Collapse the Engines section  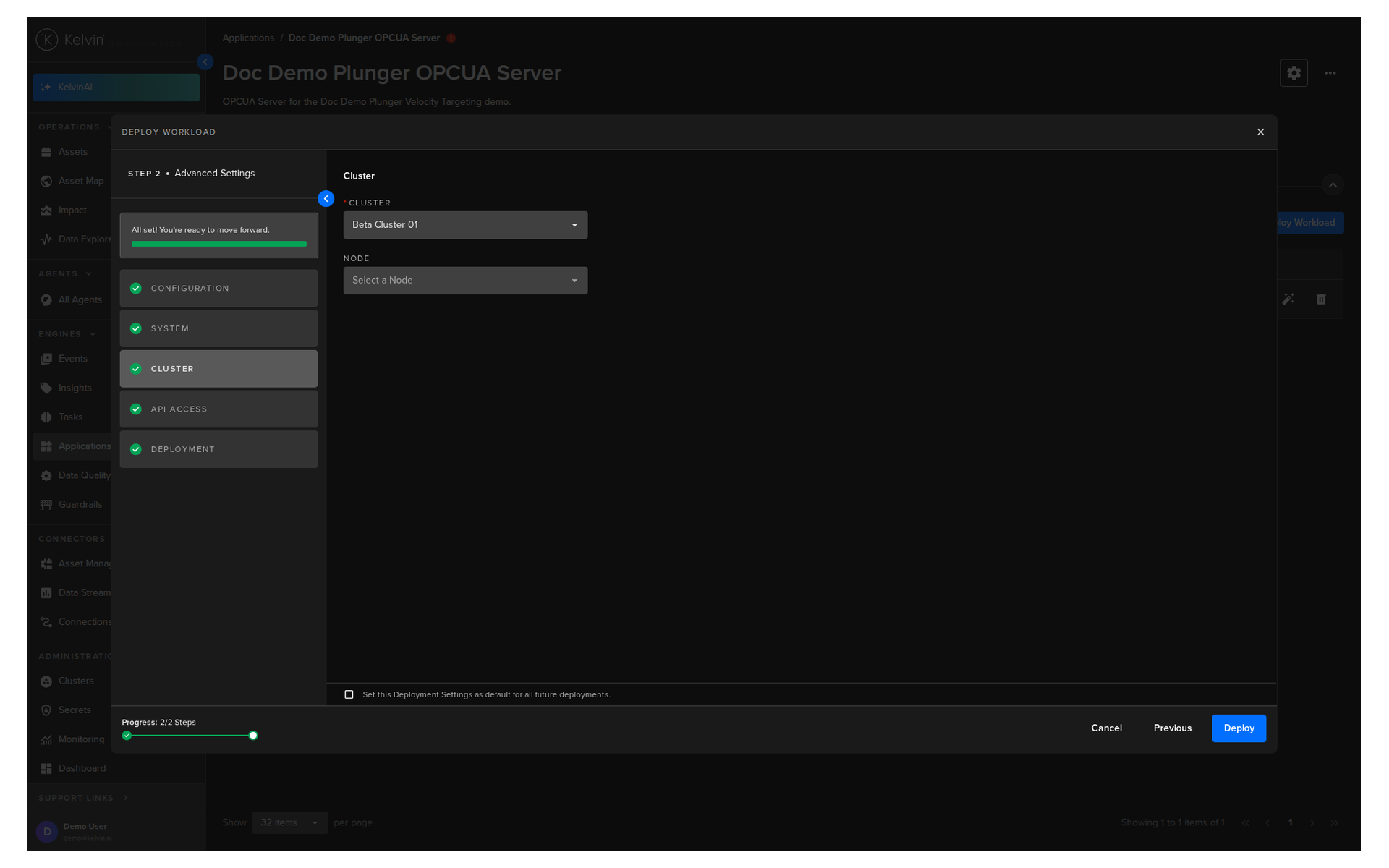coord(93,334)
